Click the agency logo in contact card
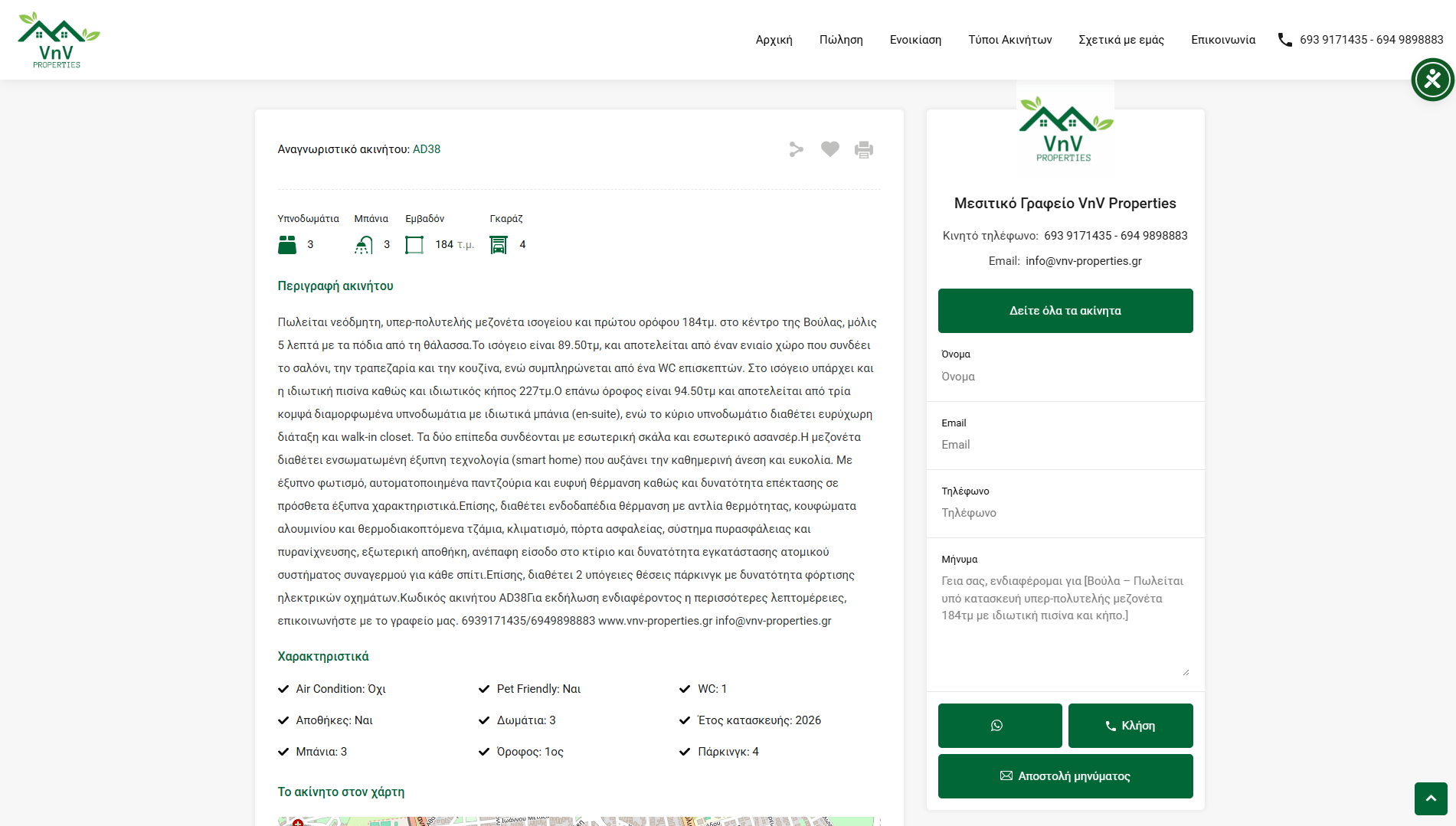 coord(1065,129)
